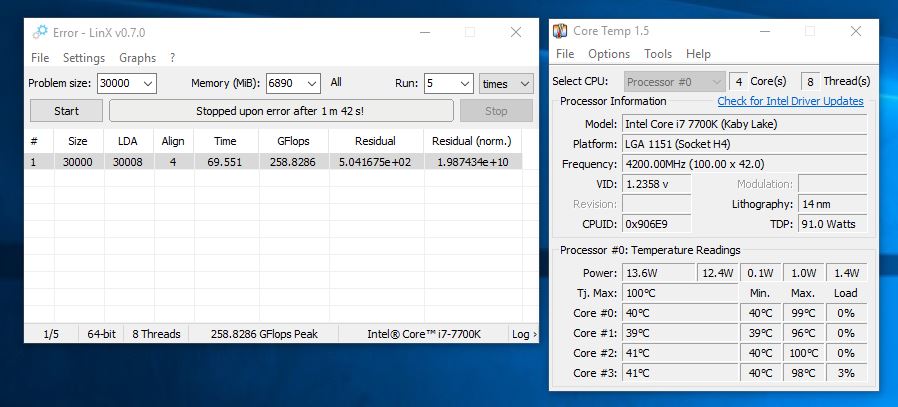
Task: Click the Model field Intel Core i7 7700K
Action: [x=745, y=124]
